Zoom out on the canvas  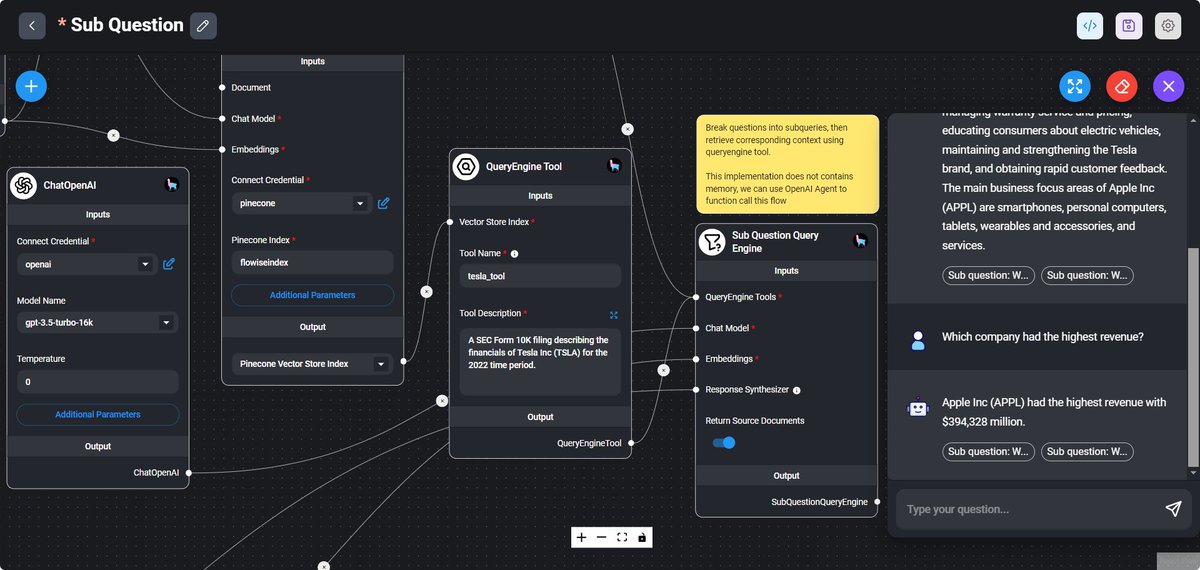click(602, 537)
